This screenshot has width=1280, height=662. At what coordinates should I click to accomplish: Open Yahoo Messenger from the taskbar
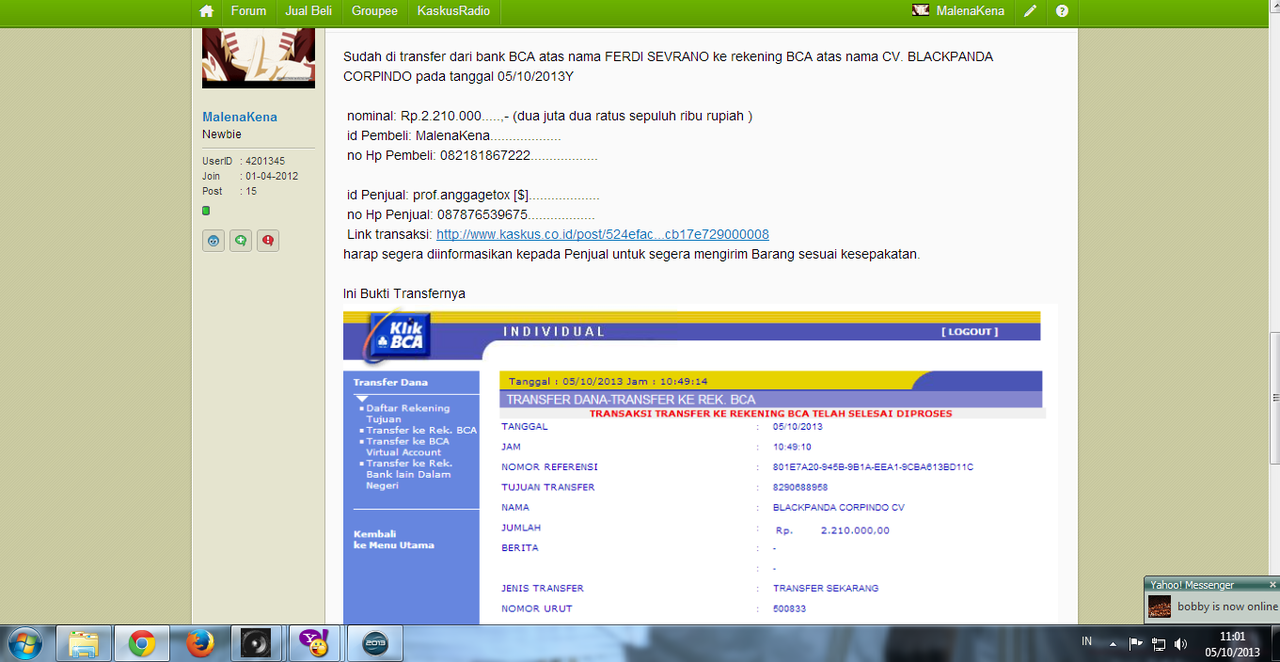tap(315, 644)
